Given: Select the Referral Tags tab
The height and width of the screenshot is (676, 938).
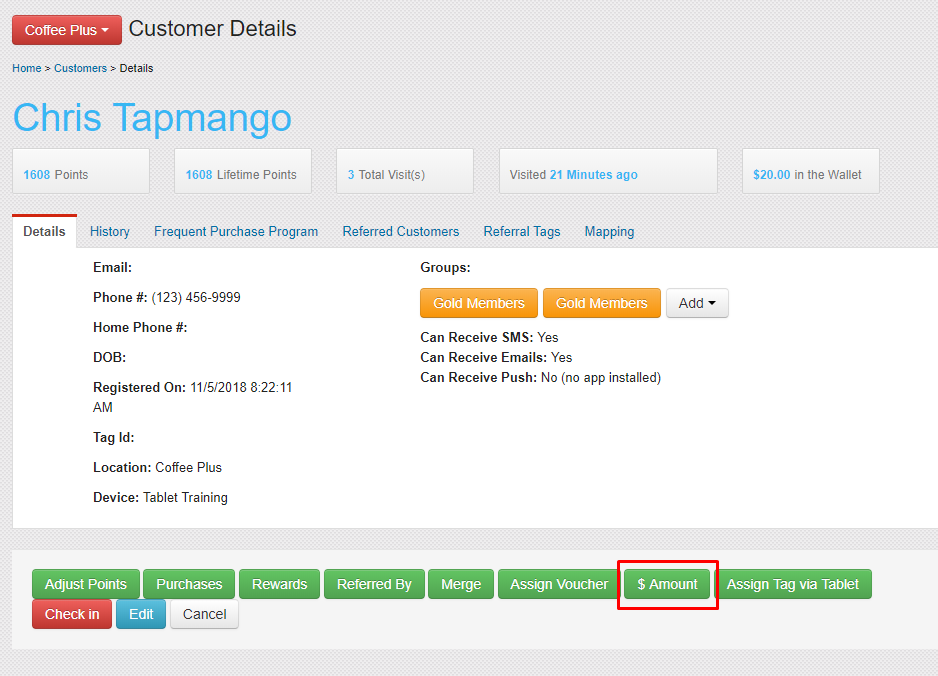Looking at the screenshot, I should click(522, 231).
